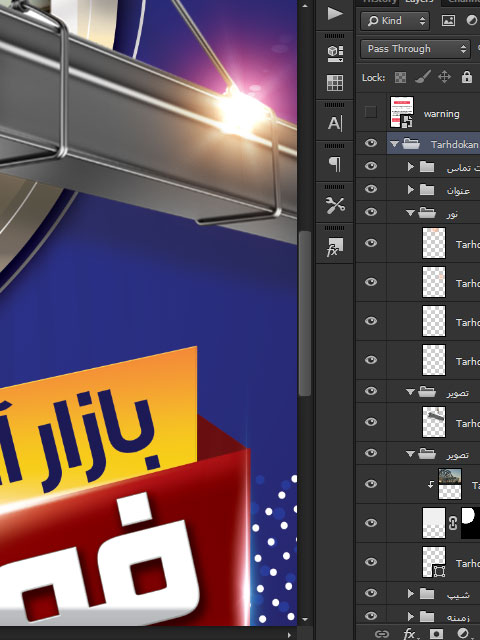The width and height of the screenshot is (480, 640).
Task: Switch to the History tab
Action: (379, 2)
